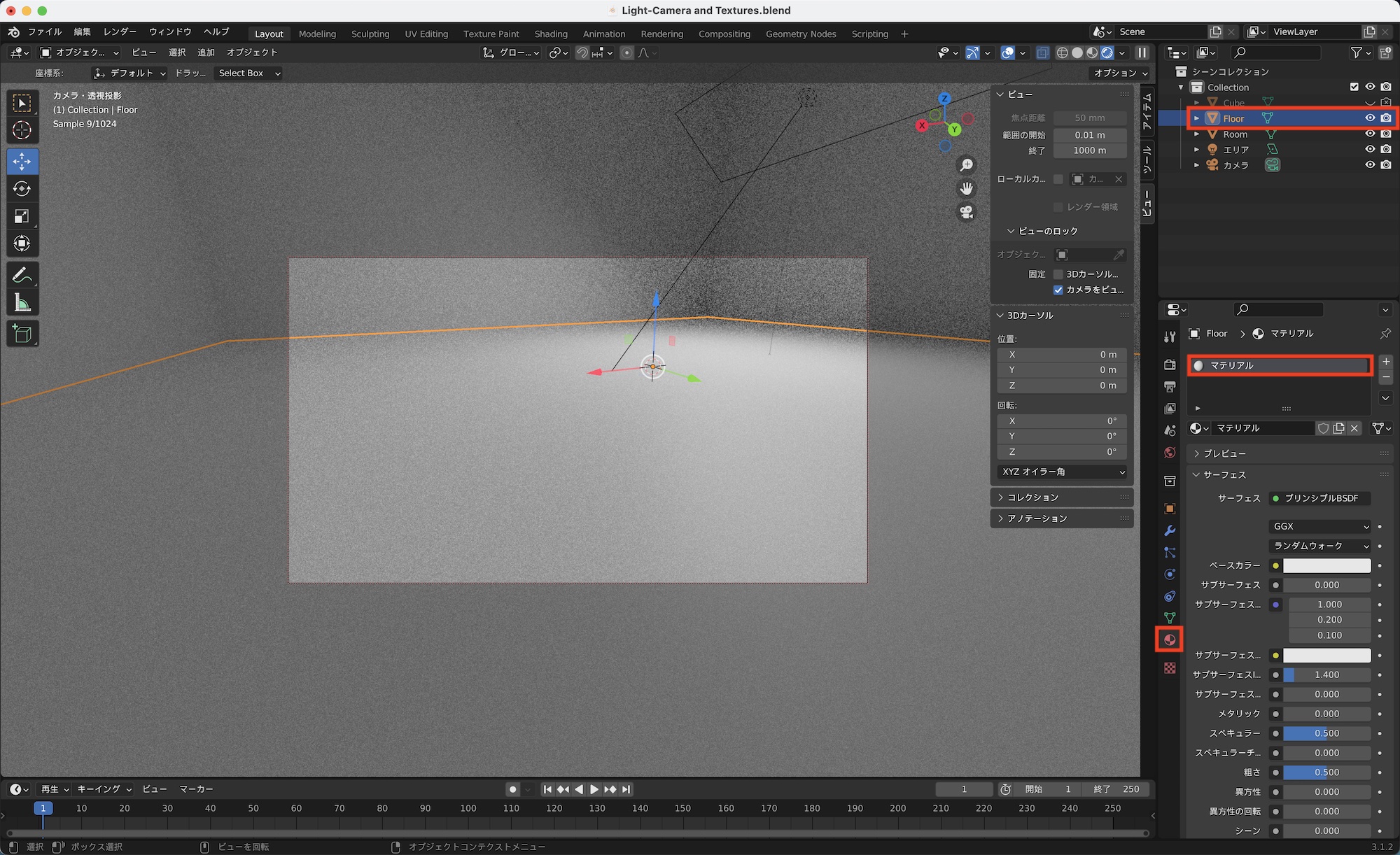Activate the Measure tool

coord(22,303)
